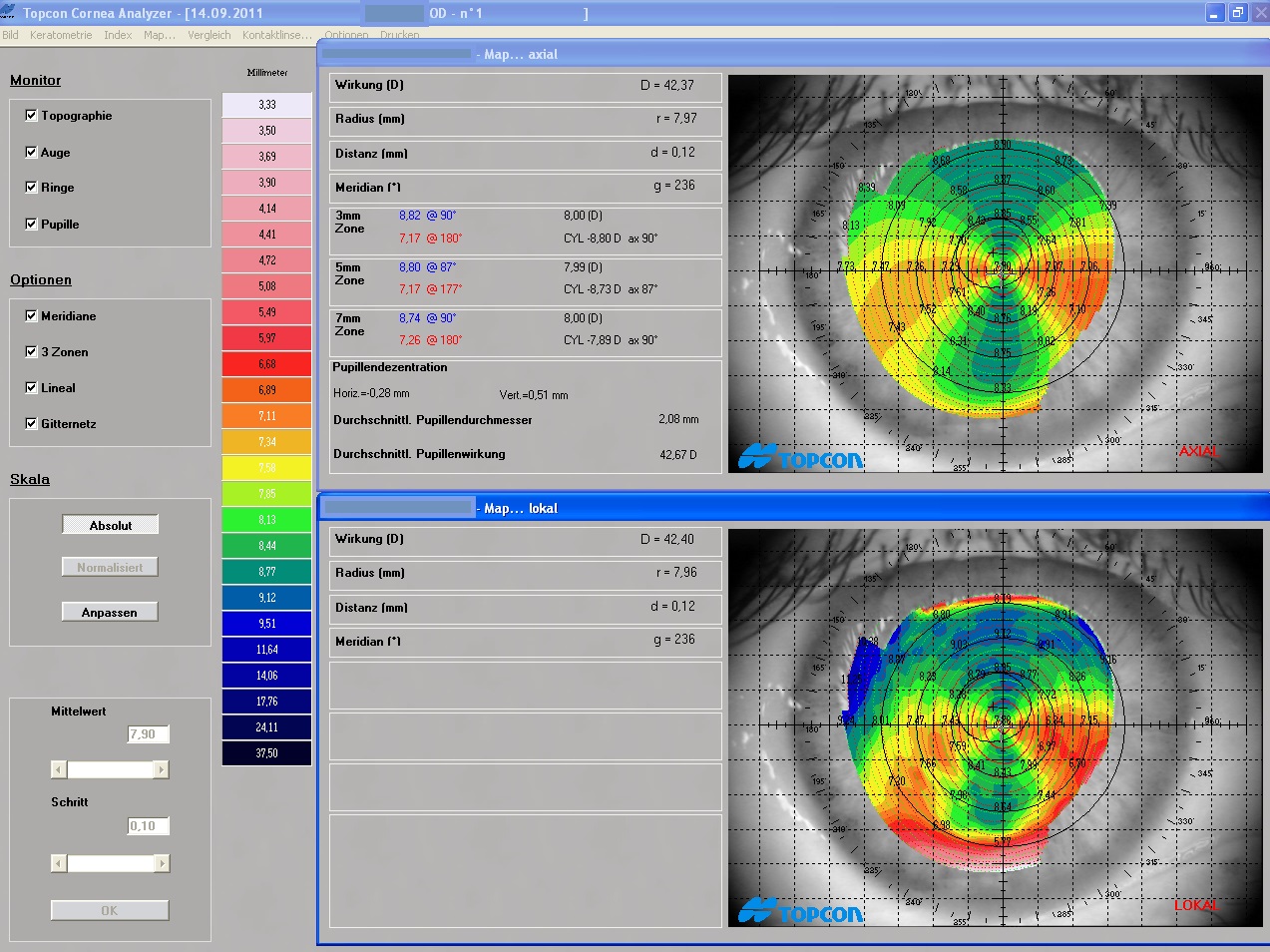Click the right arrow of the Mittelwert slider
Viewport: 1270px width, 952px height.
click(161, 769)
